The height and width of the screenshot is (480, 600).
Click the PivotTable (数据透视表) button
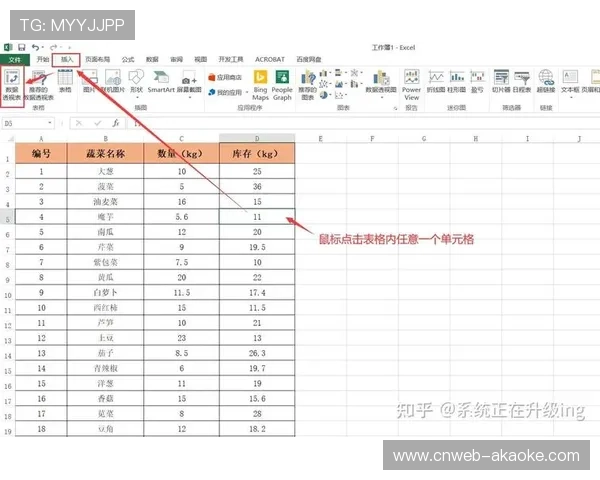pos(12,86)
